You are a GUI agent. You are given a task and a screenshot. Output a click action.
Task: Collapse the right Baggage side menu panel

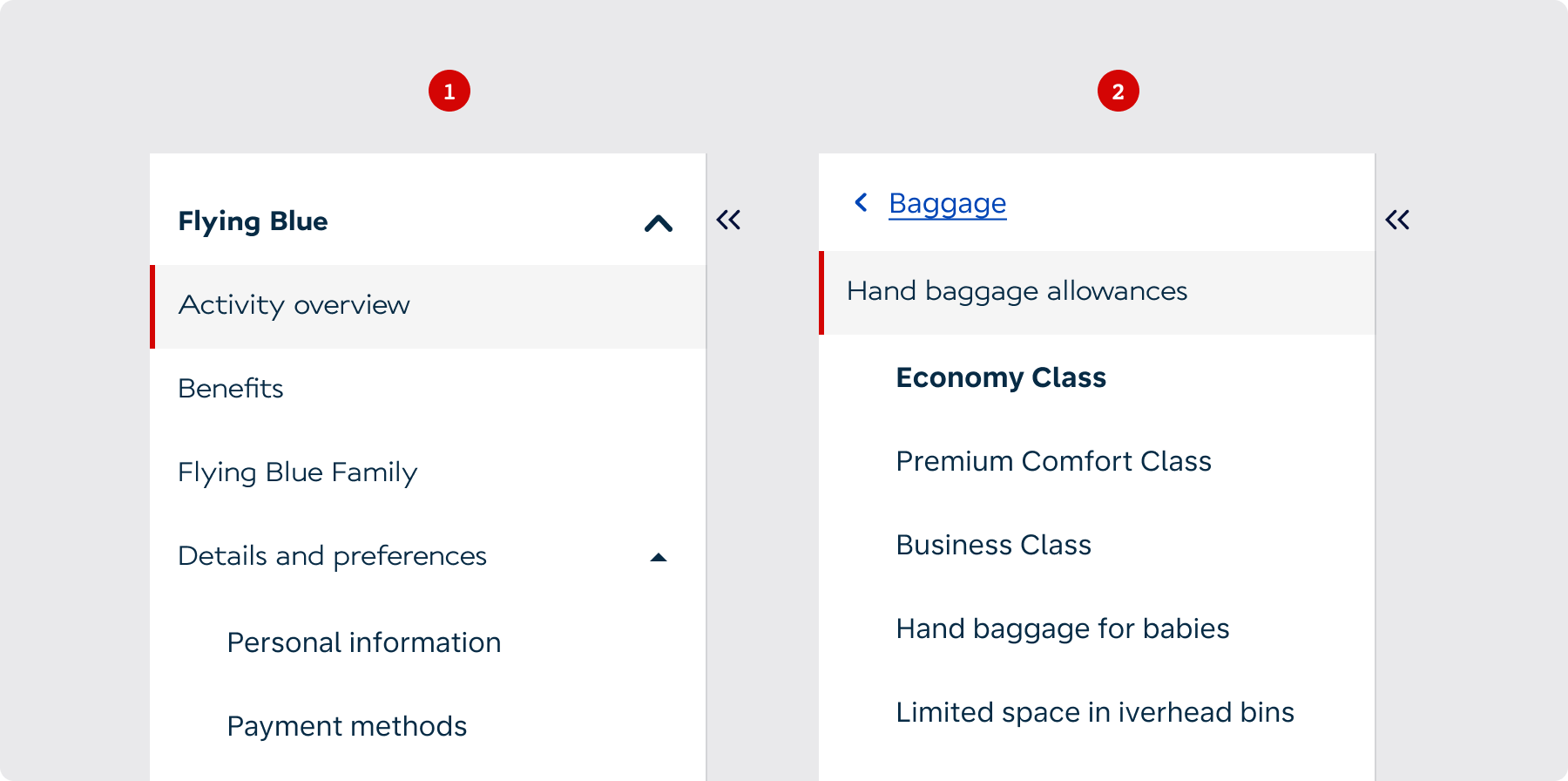[x=1397, y=220]
